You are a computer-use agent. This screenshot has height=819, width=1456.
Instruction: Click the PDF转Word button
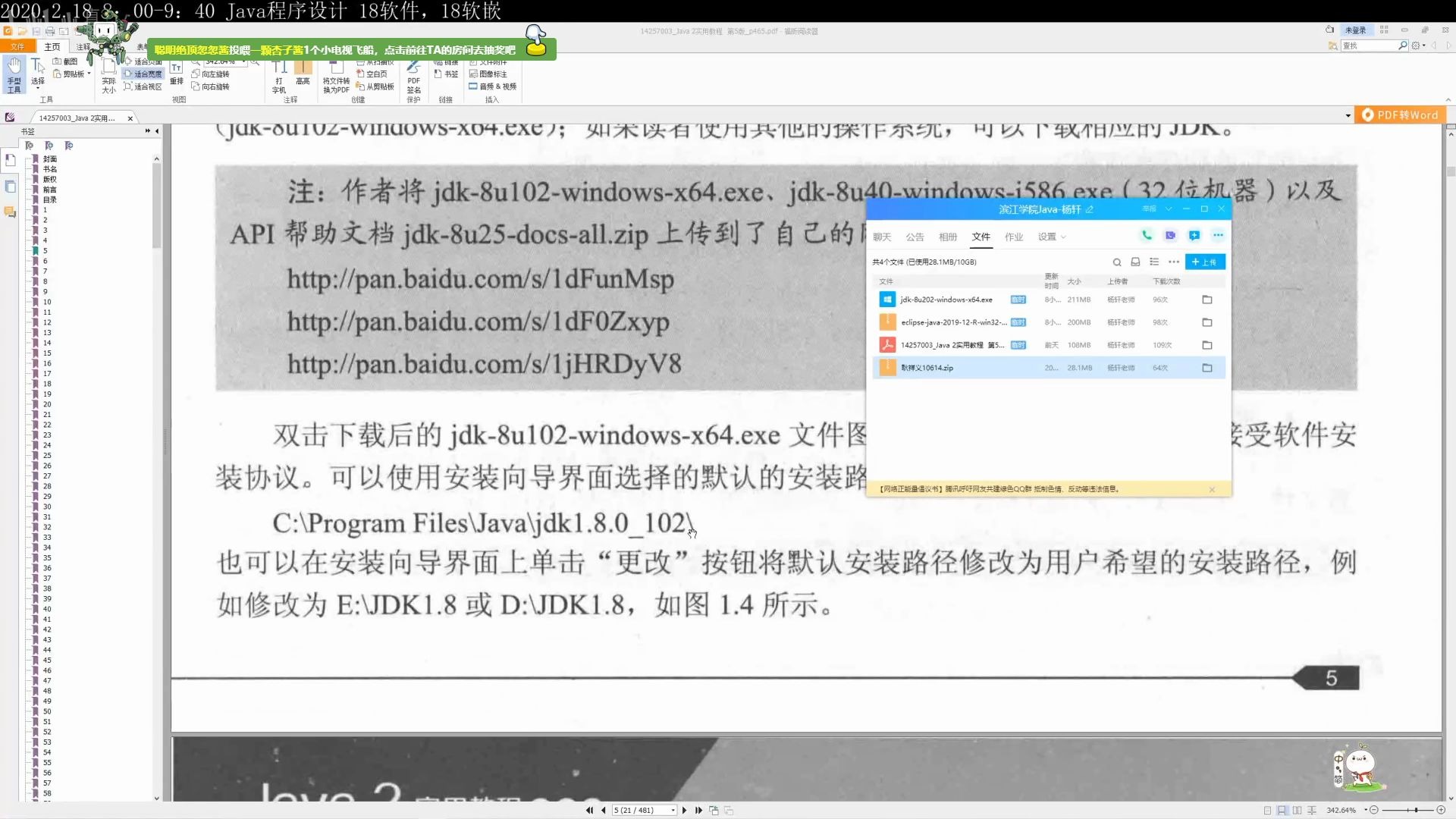1401,115
